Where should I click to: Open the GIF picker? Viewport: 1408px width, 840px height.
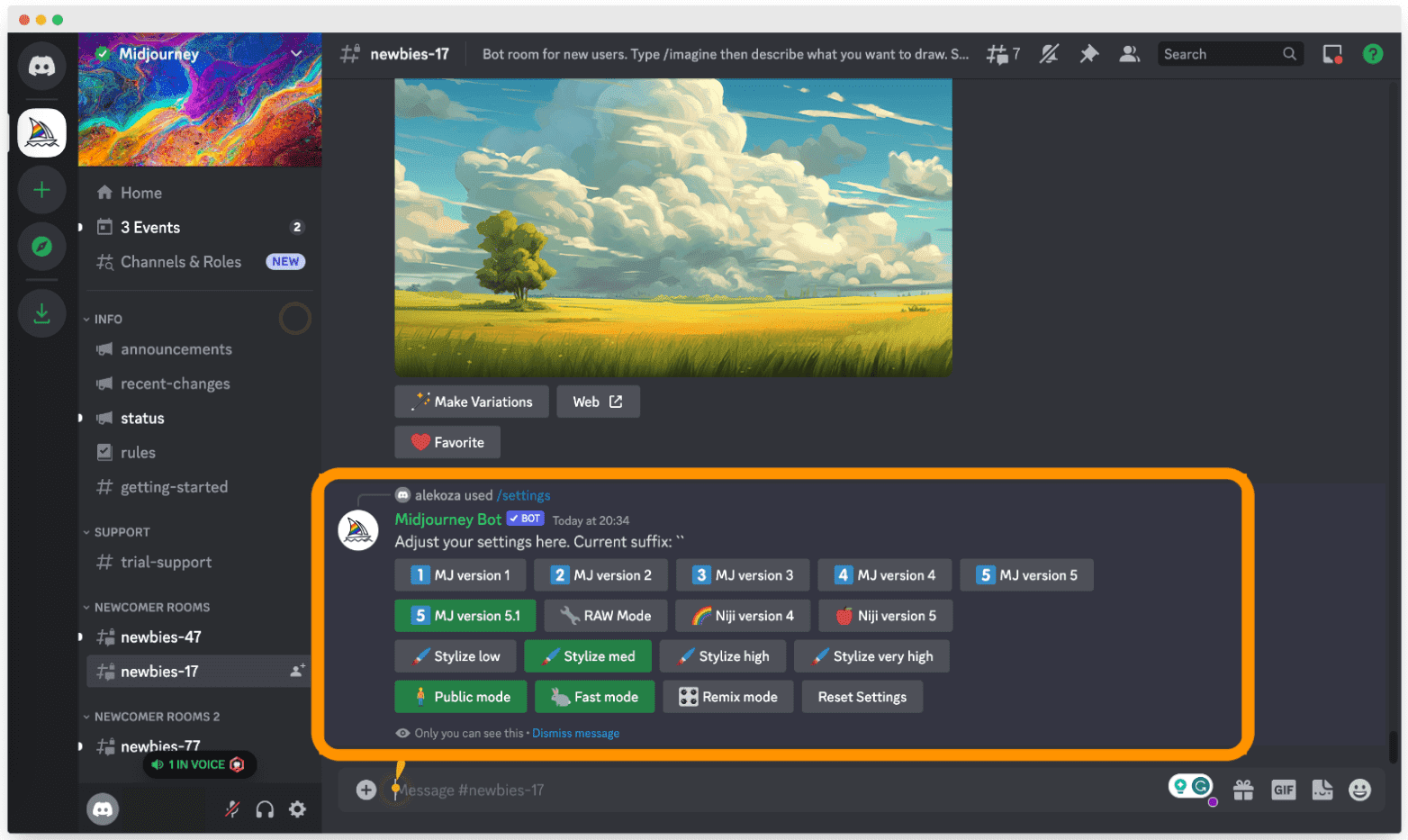tap(1283, 790)
